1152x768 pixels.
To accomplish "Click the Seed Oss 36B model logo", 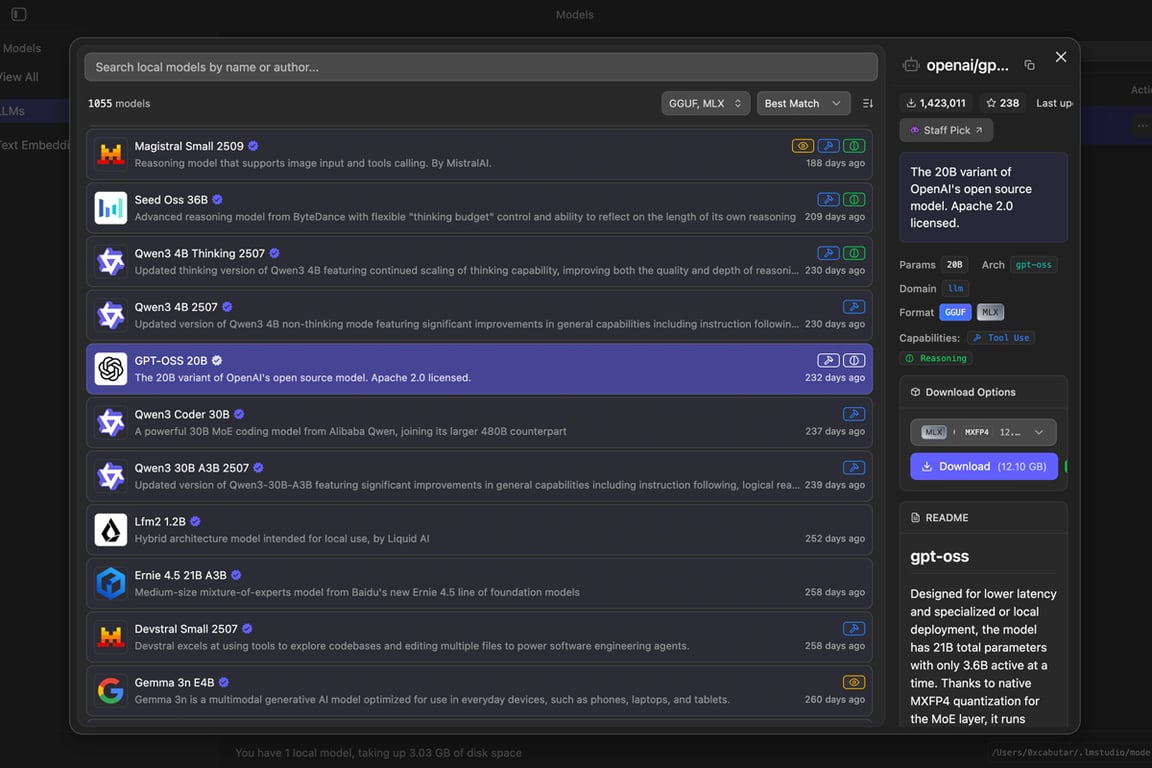I will click(x=111, y=208).
